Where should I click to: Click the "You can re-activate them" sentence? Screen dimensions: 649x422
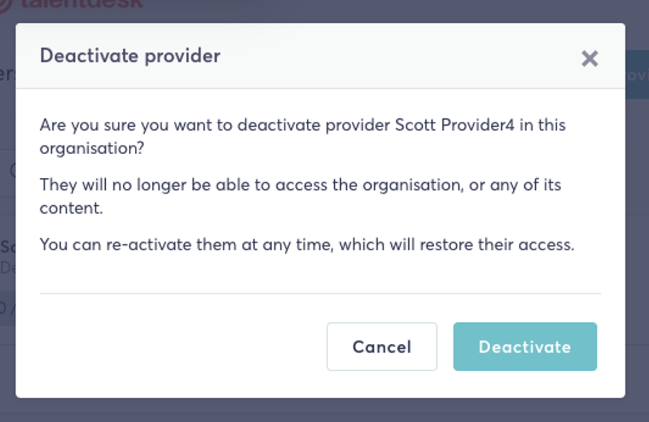coord(307,245)
